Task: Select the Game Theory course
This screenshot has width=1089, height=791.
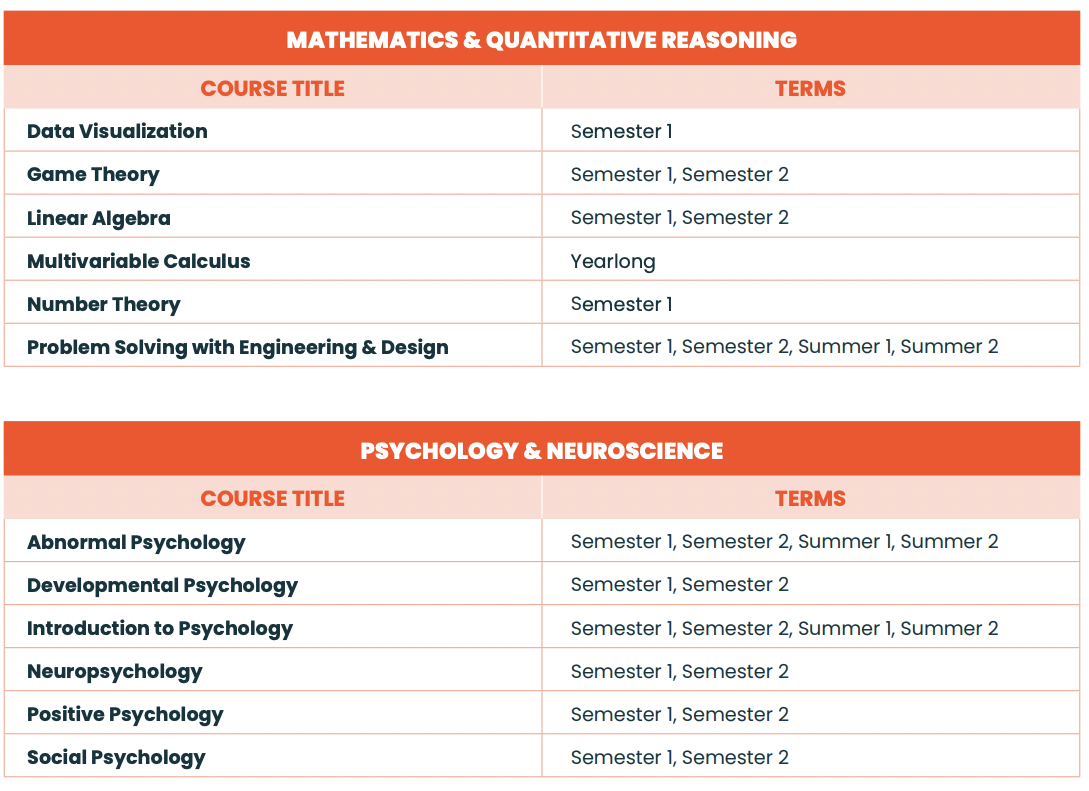Action: point(93,174)
